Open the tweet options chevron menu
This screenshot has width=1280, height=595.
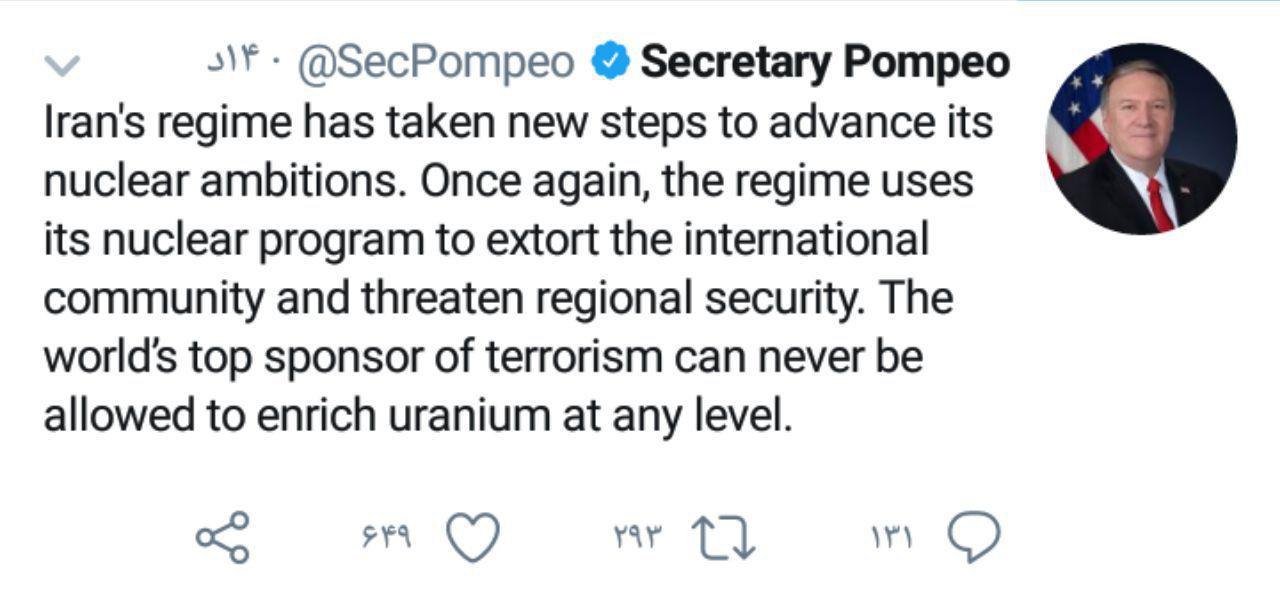coord(63,66)
